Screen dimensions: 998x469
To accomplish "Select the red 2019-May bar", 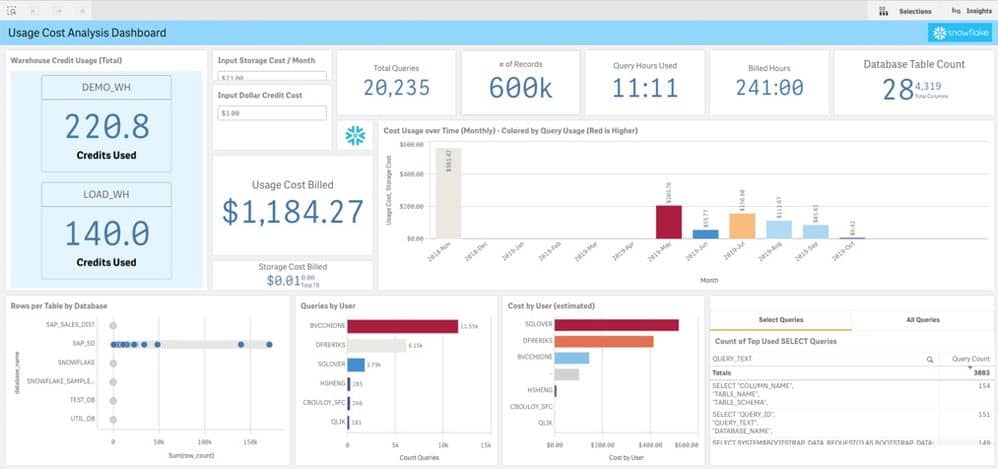I will coord(668,222).
